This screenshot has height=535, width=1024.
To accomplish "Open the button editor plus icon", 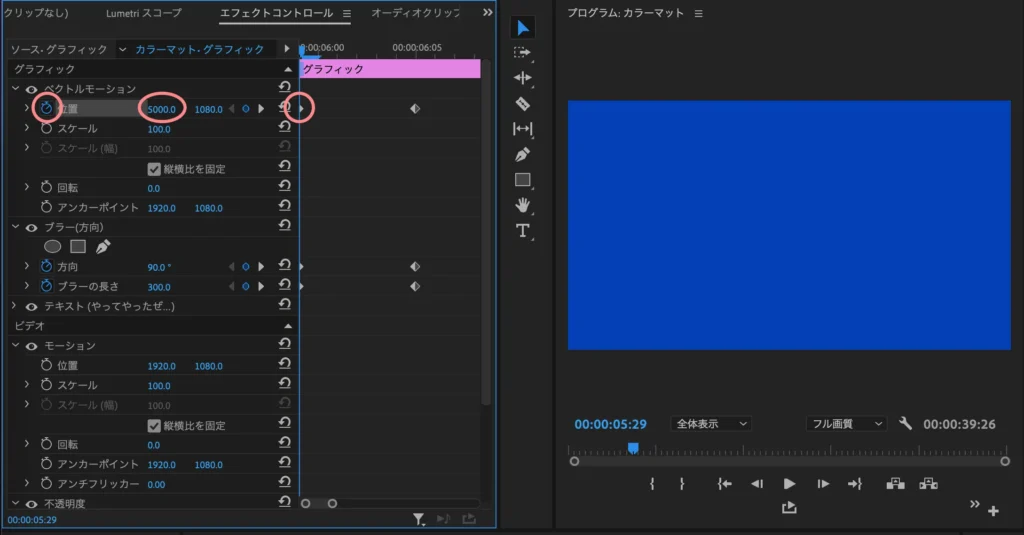I will click(993, 511).
